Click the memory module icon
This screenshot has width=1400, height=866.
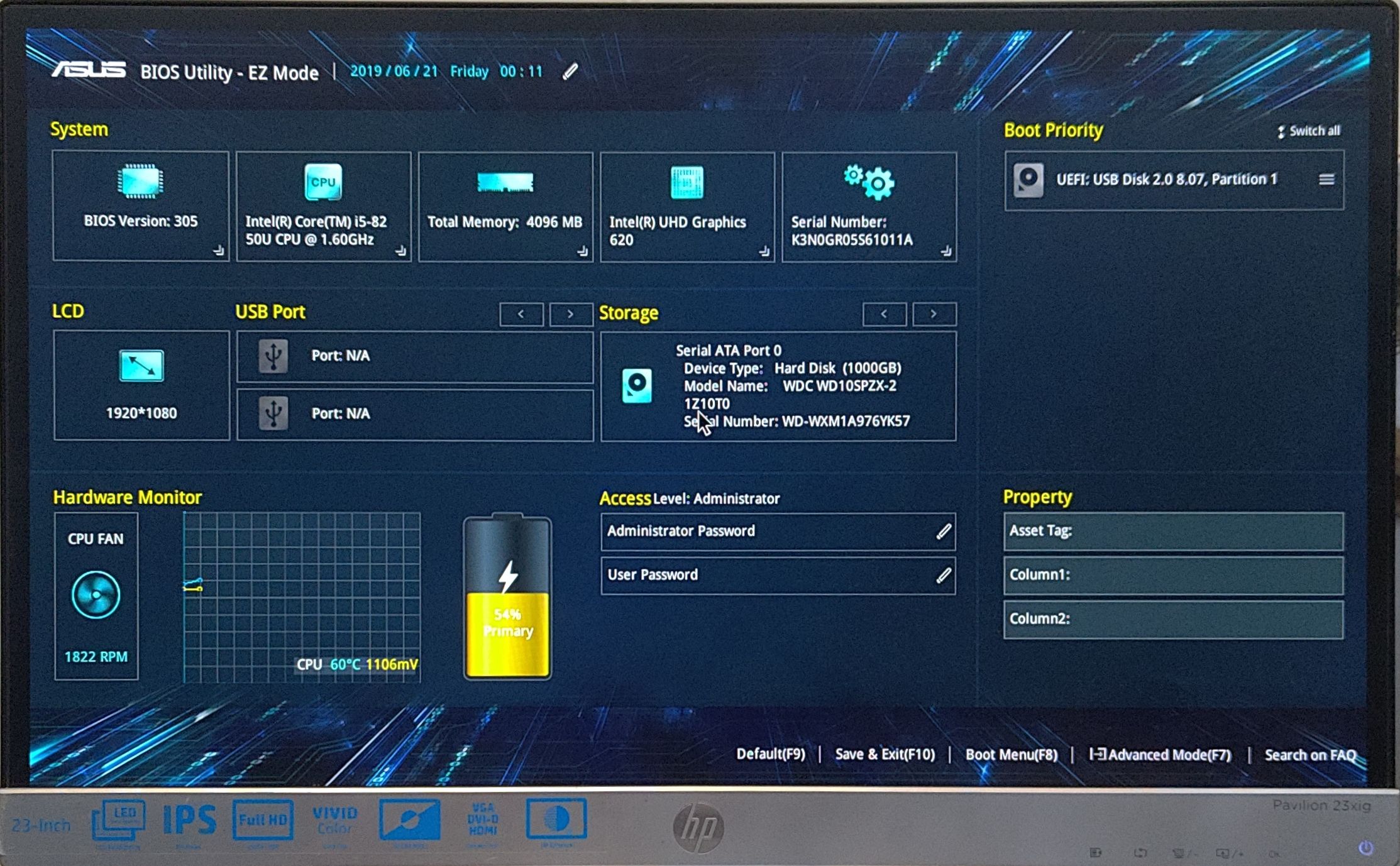click(505, 182)
